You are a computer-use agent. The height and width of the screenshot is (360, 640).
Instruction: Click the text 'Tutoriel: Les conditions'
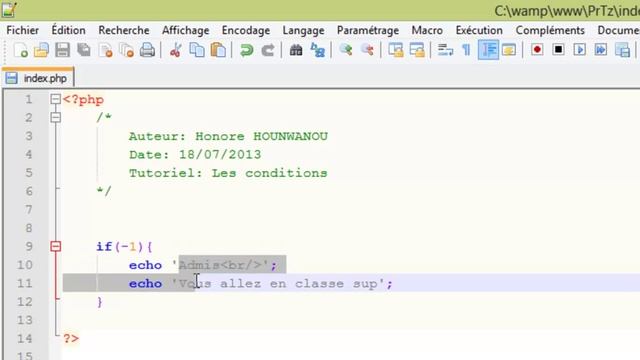pos(228,173)
